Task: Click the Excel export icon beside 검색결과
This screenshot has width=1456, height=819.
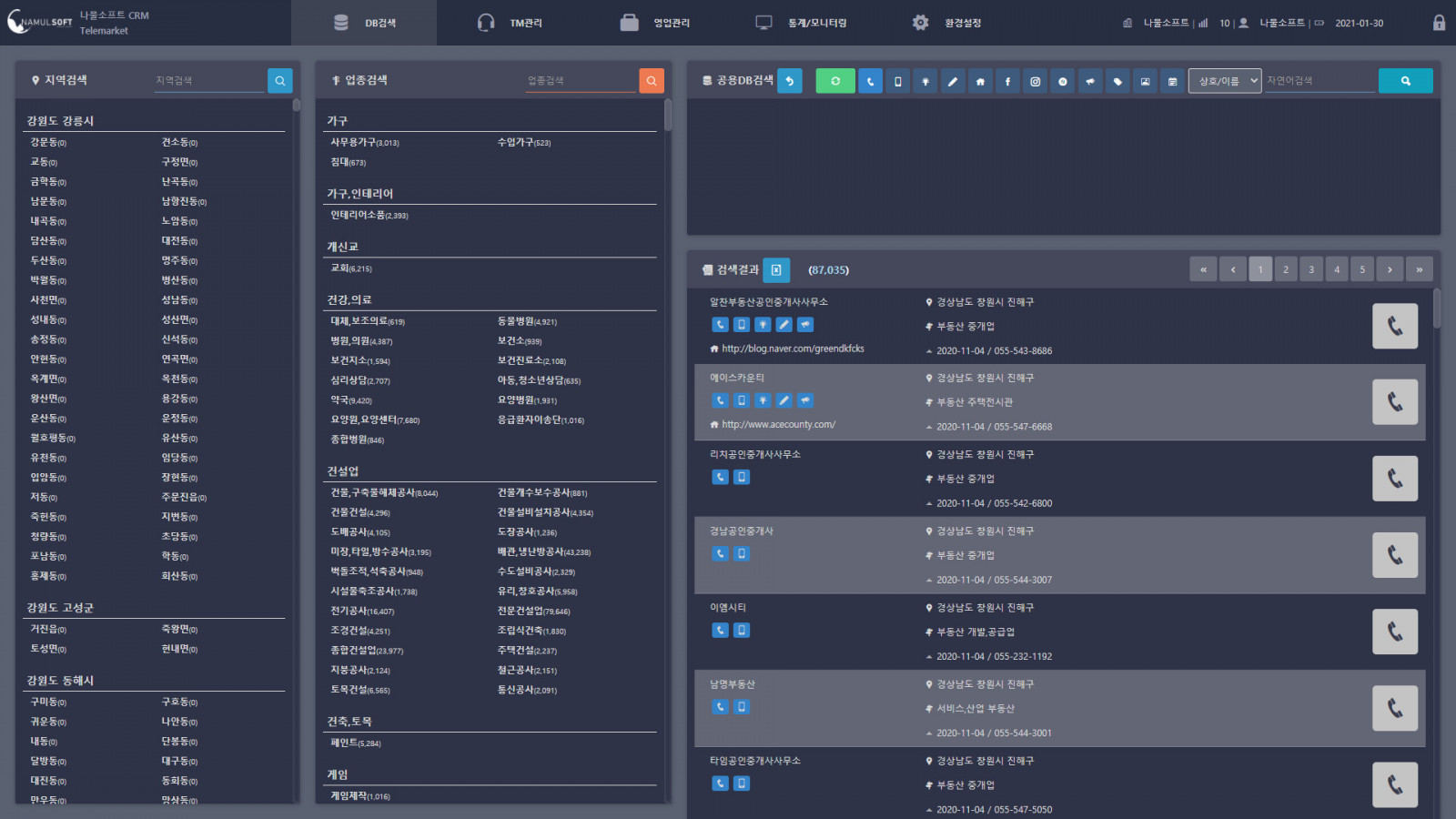Action: (x=776, y=269)
